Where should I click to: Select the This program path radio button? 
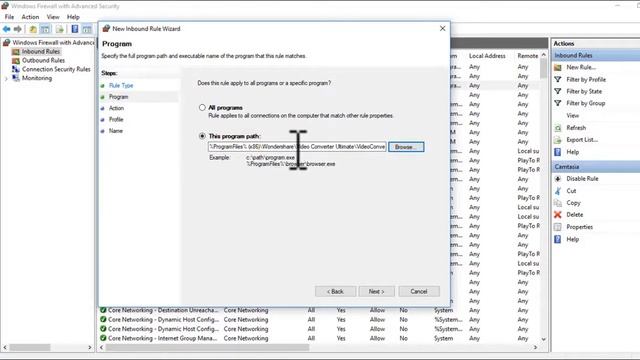202,136
